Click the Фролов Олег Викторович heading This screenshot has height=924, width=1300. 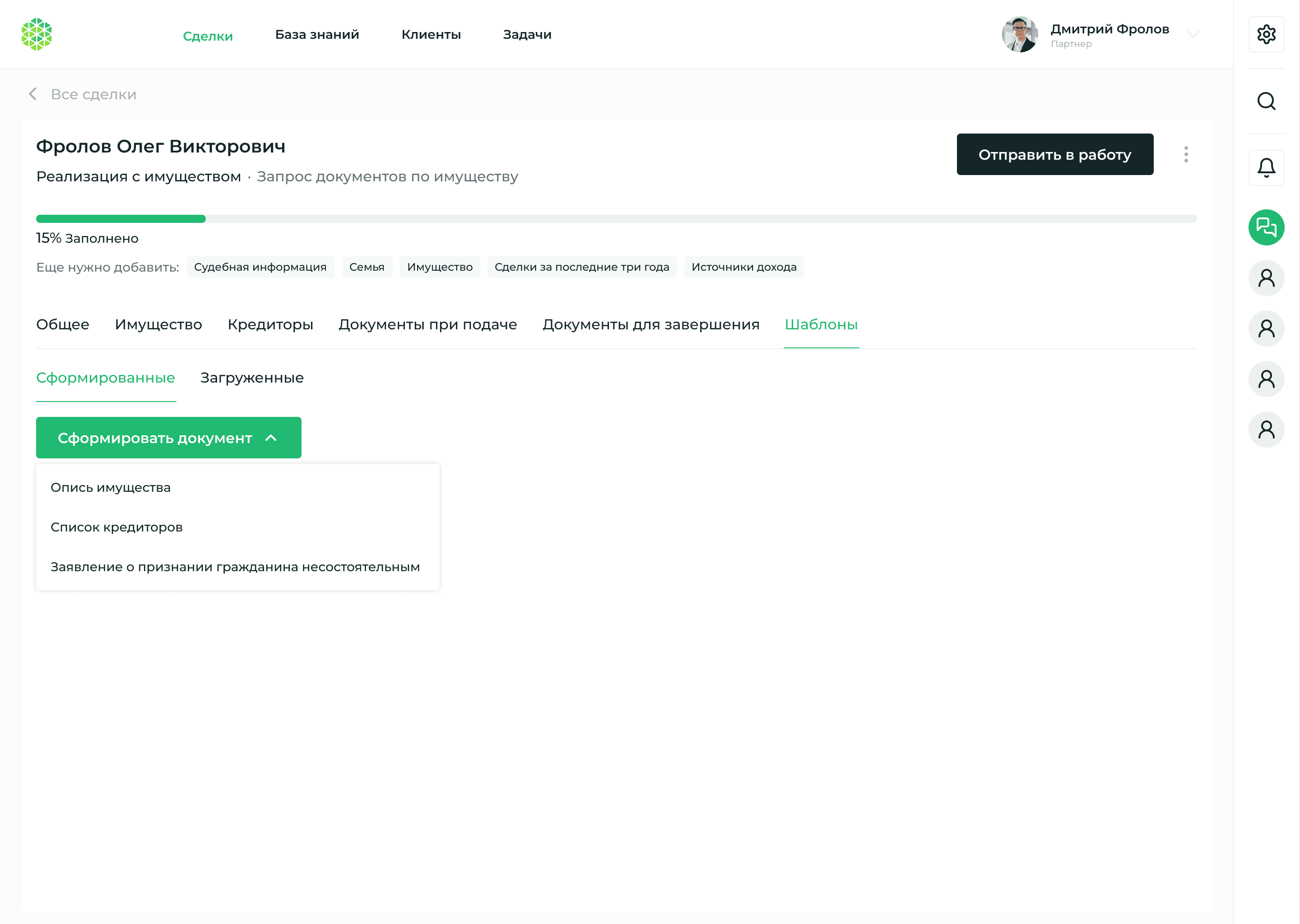(x=161, y=146)
